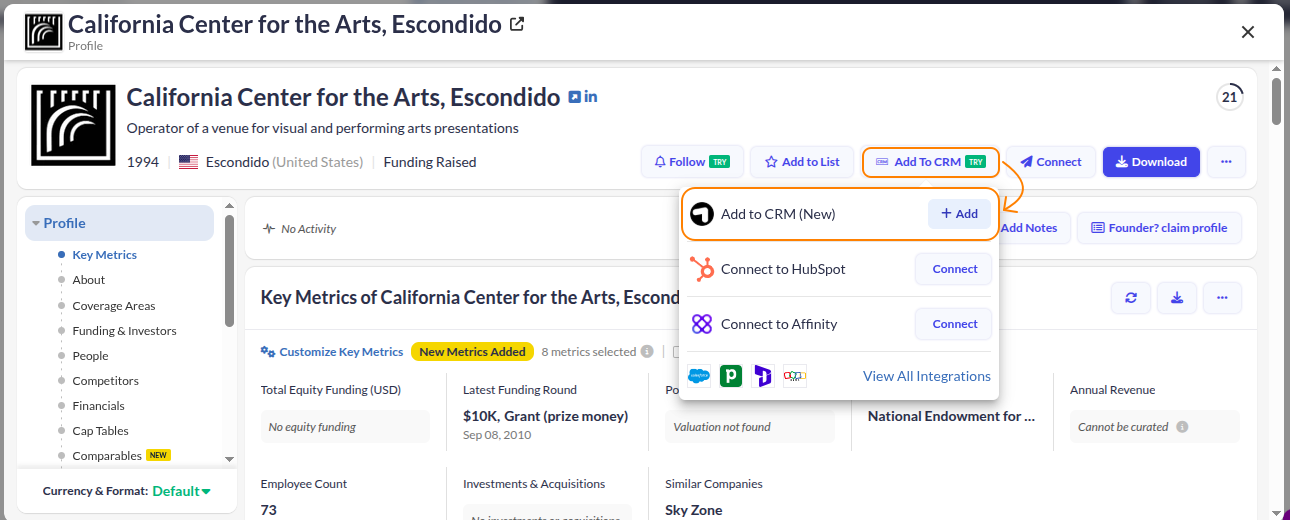Click the Key Metrics download icon
The image size is (1290, 520).
(1176, 298)
